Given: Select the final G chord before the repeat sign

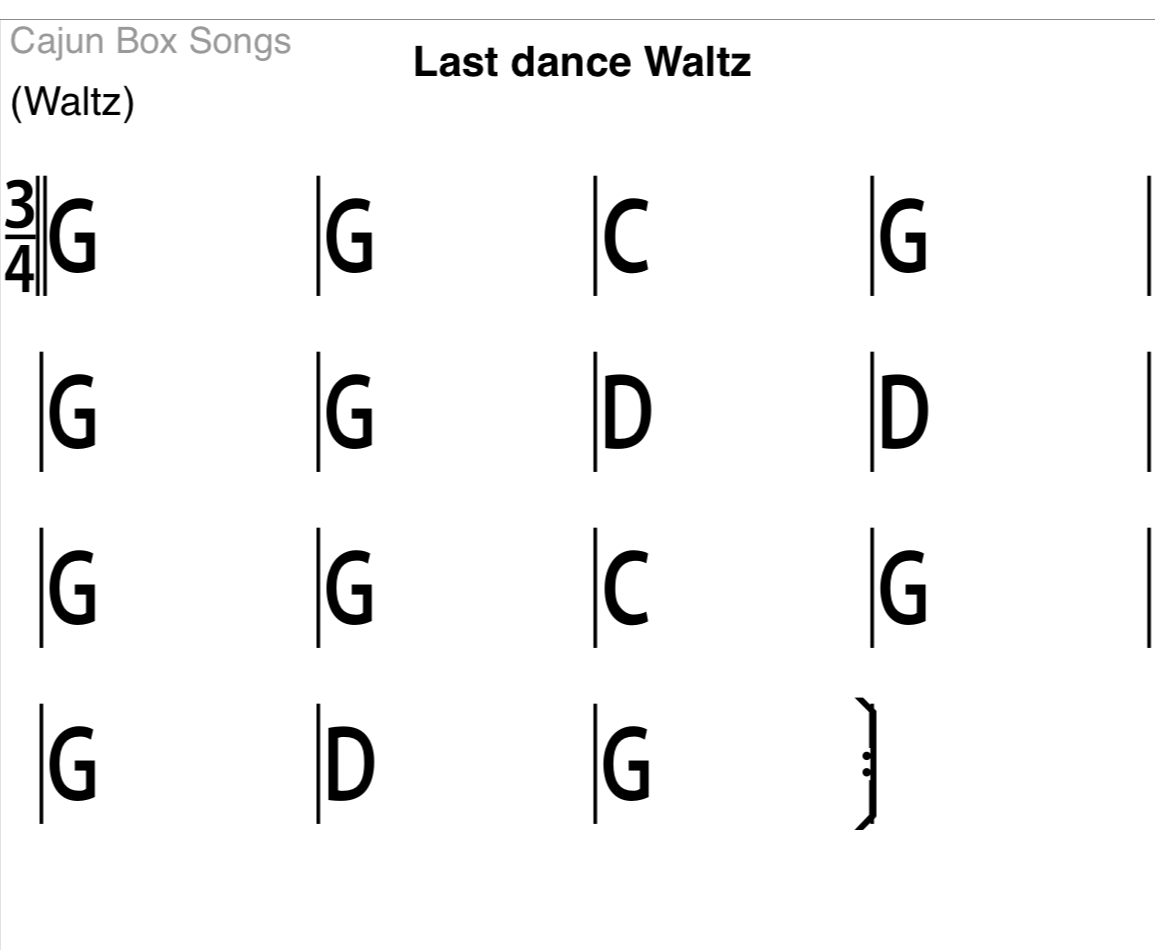Looking at the screenshot, I should [x=627, y=766].
